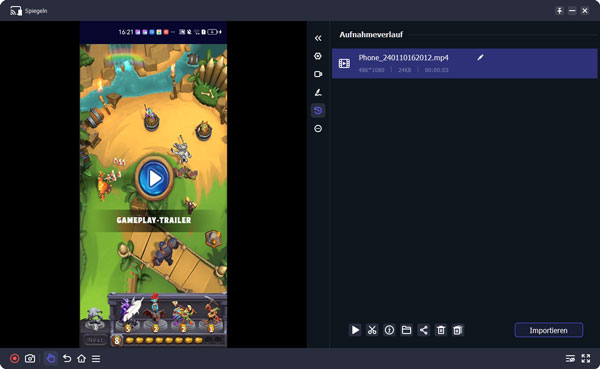Show file info for the recording
This screenshot has width=600, height=369.
tap(389, 330)
